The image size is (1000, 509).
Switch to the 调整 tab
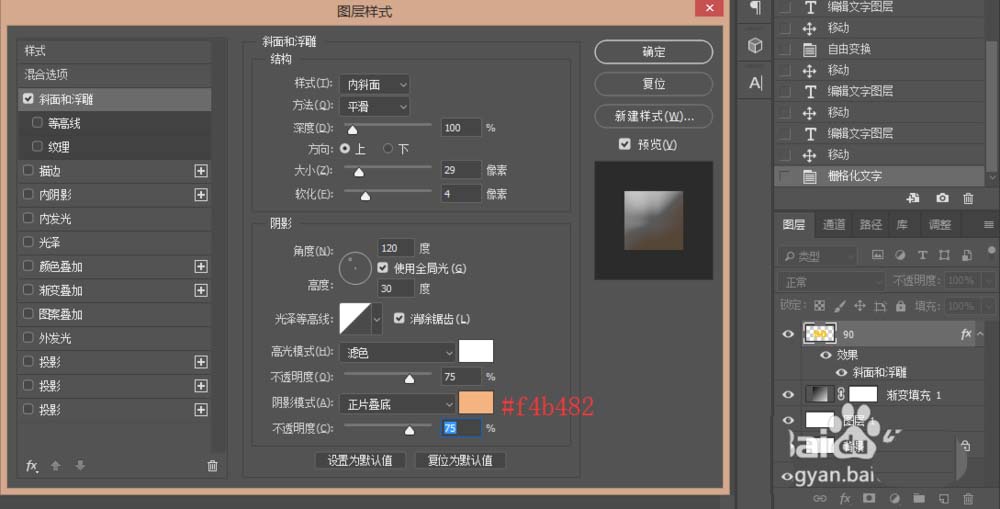coord(939,225)
